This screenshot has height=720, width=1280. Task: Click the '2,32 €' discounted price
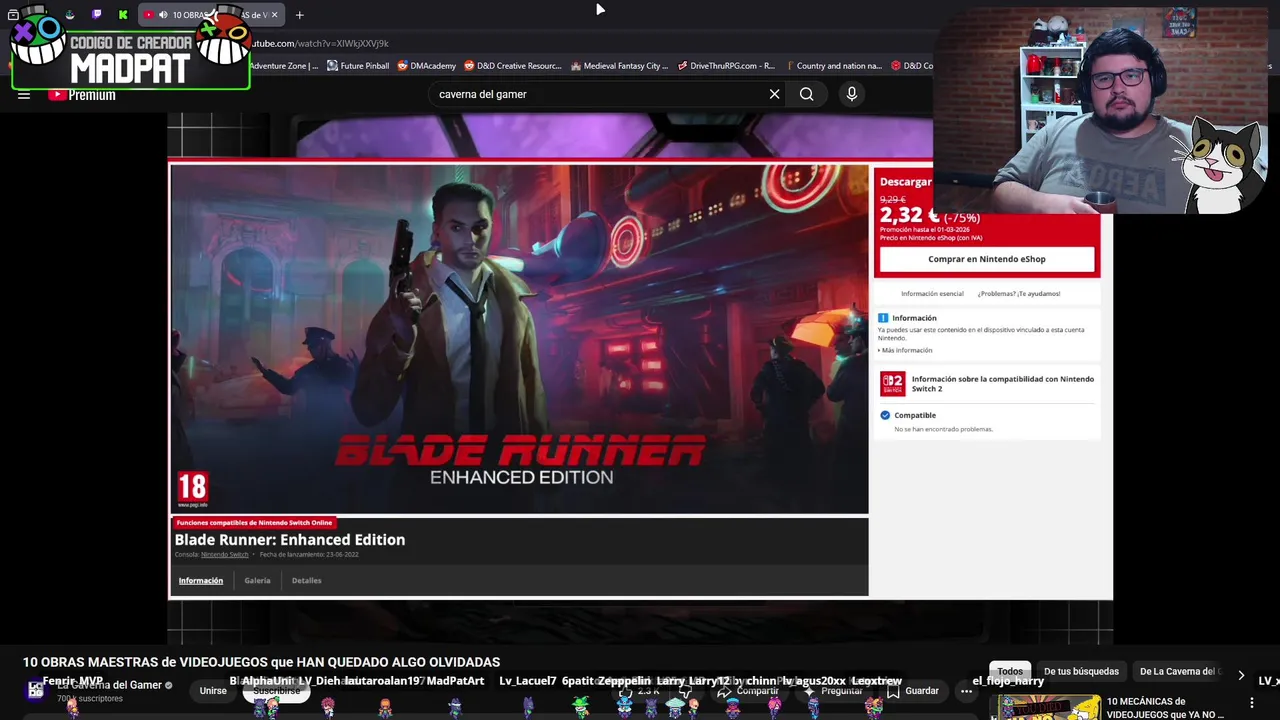pyautogui.click(x=909, y=215)
